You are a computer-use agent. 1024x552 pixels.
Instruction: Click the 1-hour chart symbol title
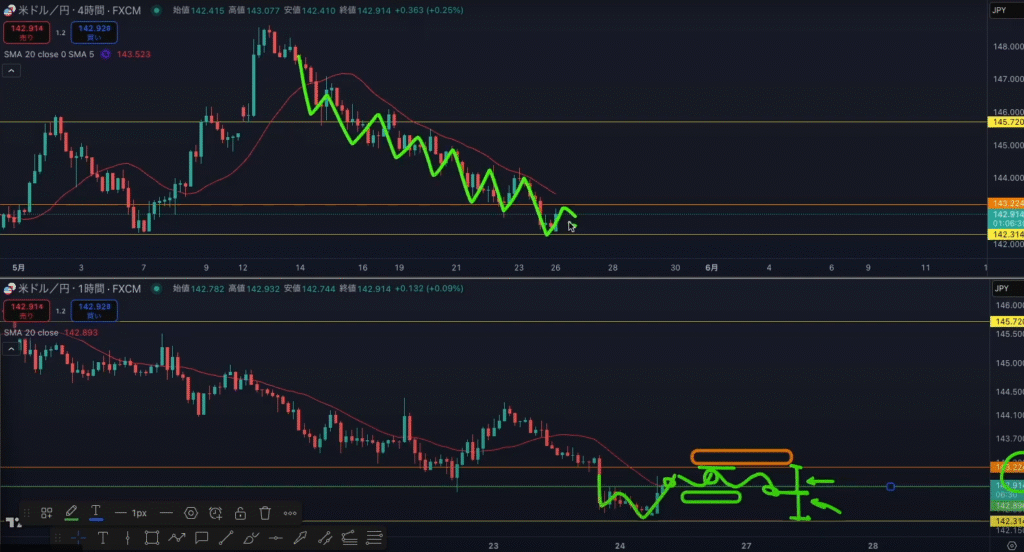tap(79, 289)
